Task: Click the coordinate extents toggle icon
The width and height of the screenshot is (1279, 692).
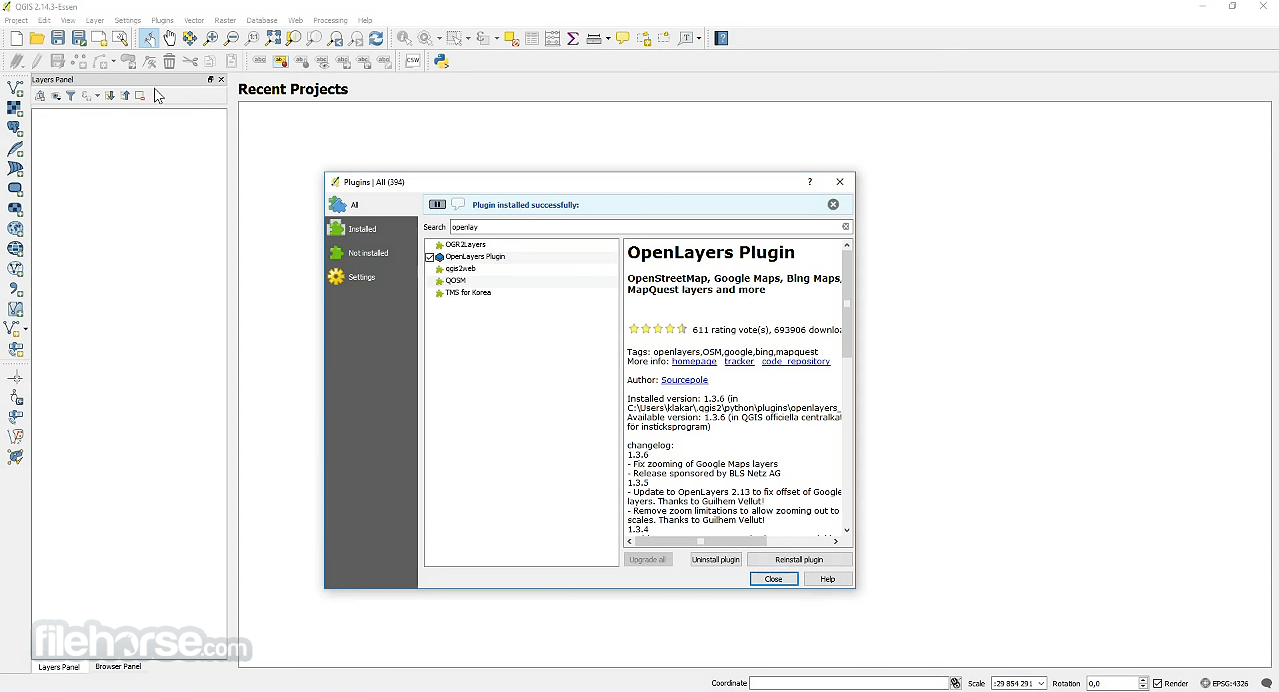Action: 955,683
